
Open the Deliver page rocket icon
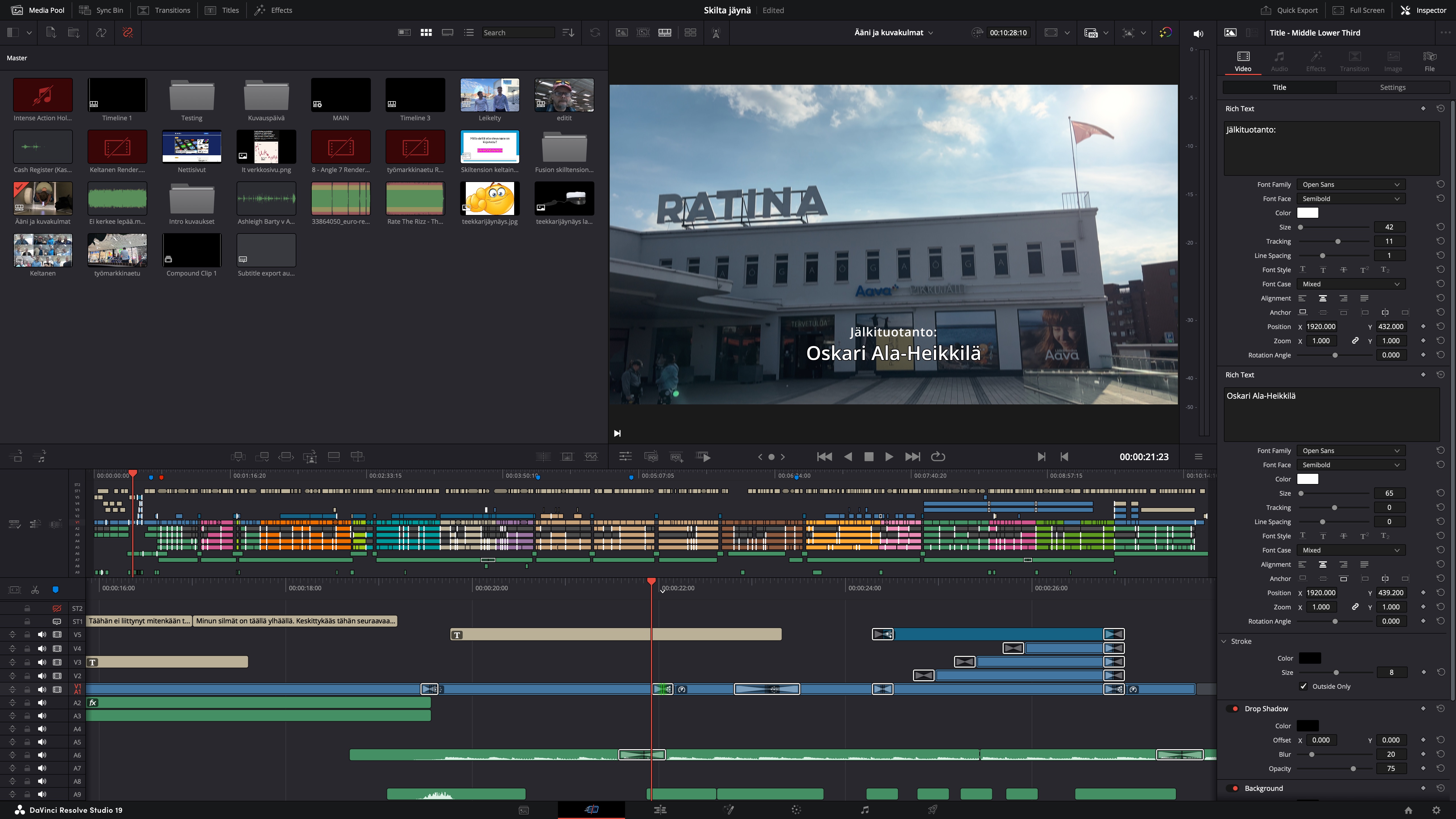[x=933, y=810]
